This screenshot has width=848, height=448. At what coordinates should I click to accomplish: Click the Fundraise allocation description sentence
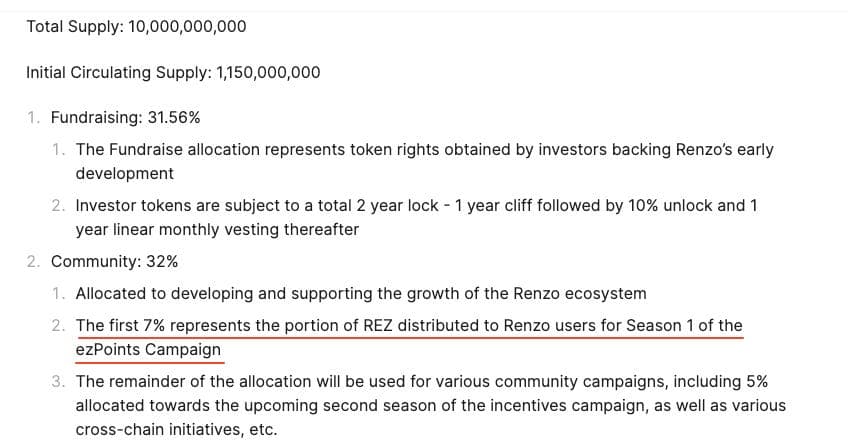[x=425, y=161]
